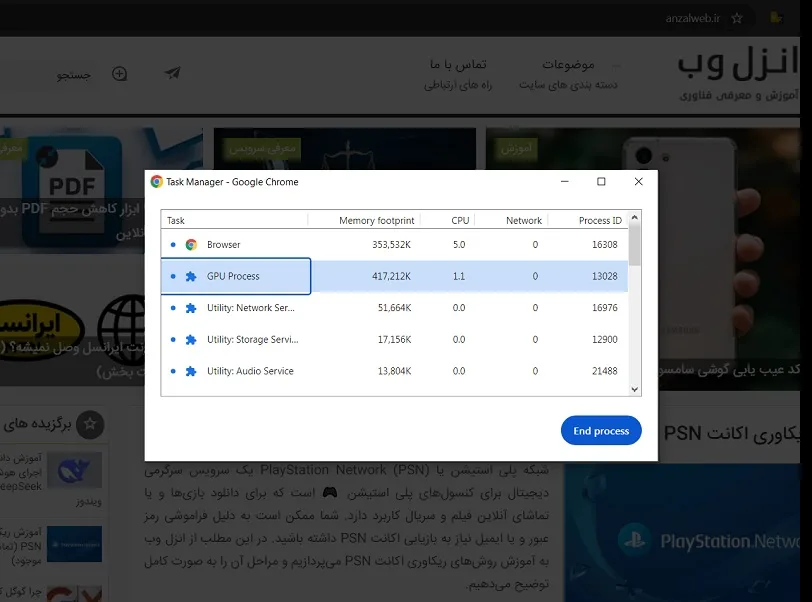Screen dimensions: 812x602
Task: Close the Task Manager window
Action: (639, 182)
